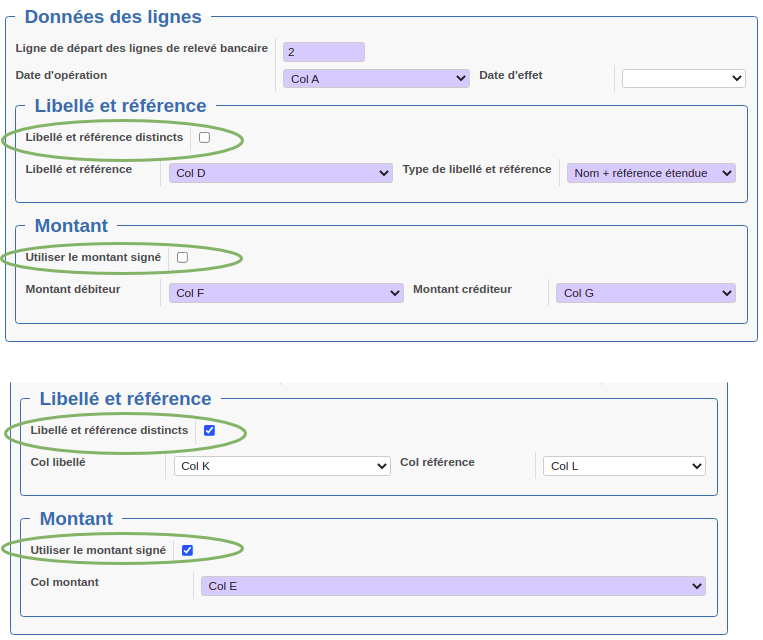763x640 pixels.
Task: Open the empty Date d'effet dropdown
Action: tap(684, 78)
